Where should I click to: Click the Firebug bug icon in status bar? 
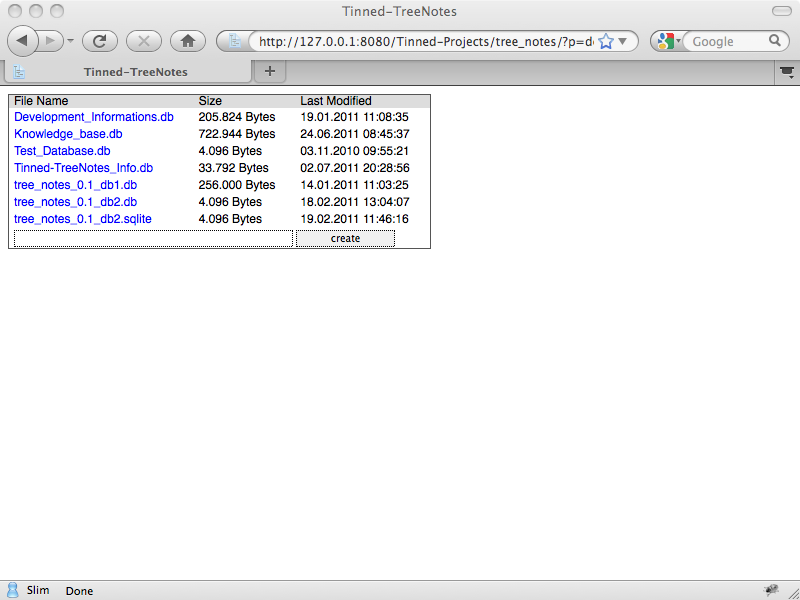tap(771, 590)
